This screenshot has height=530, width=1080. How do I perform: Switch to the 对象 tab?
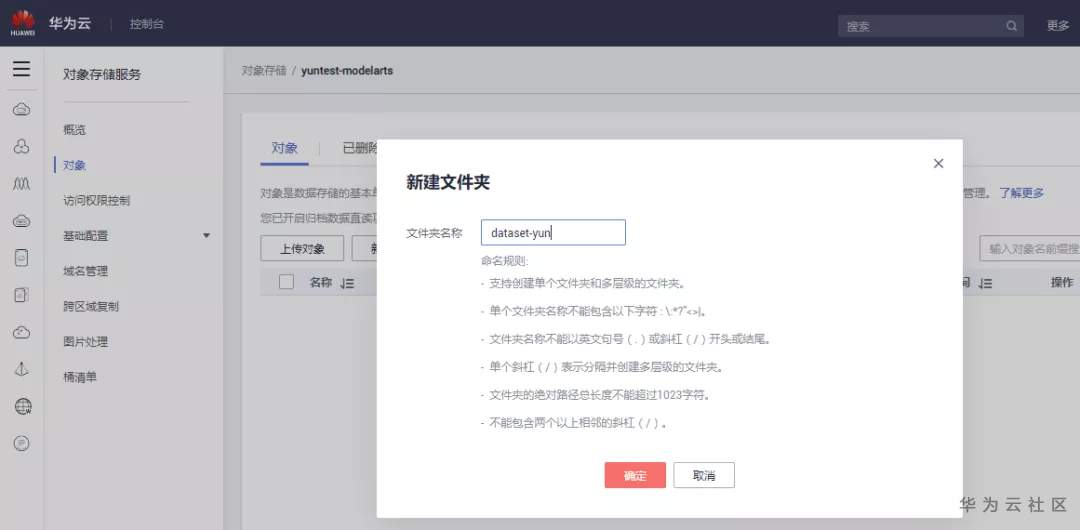click(284, 148)
